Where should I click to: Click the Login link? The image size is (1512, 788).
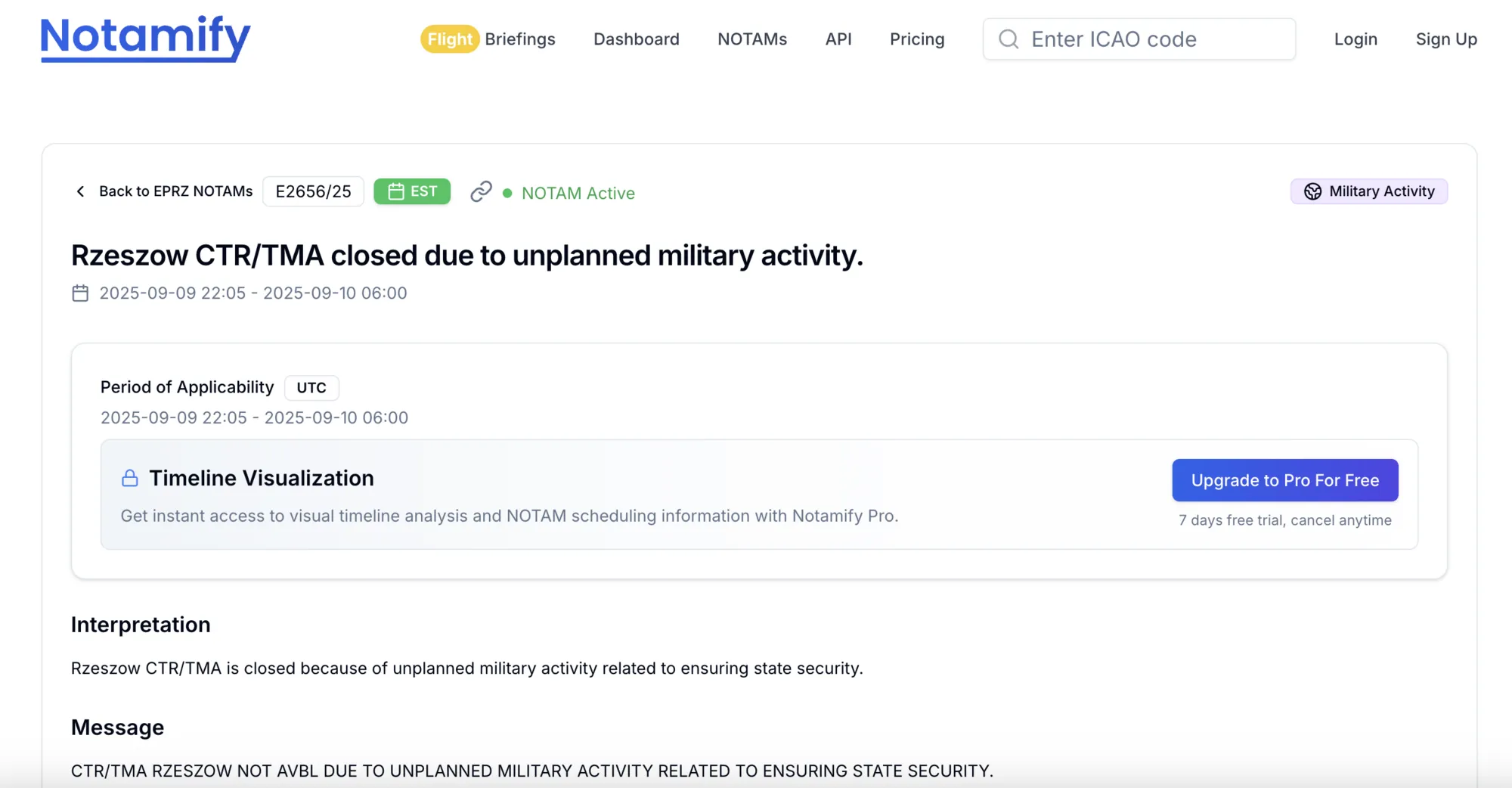coord(1356,39)
